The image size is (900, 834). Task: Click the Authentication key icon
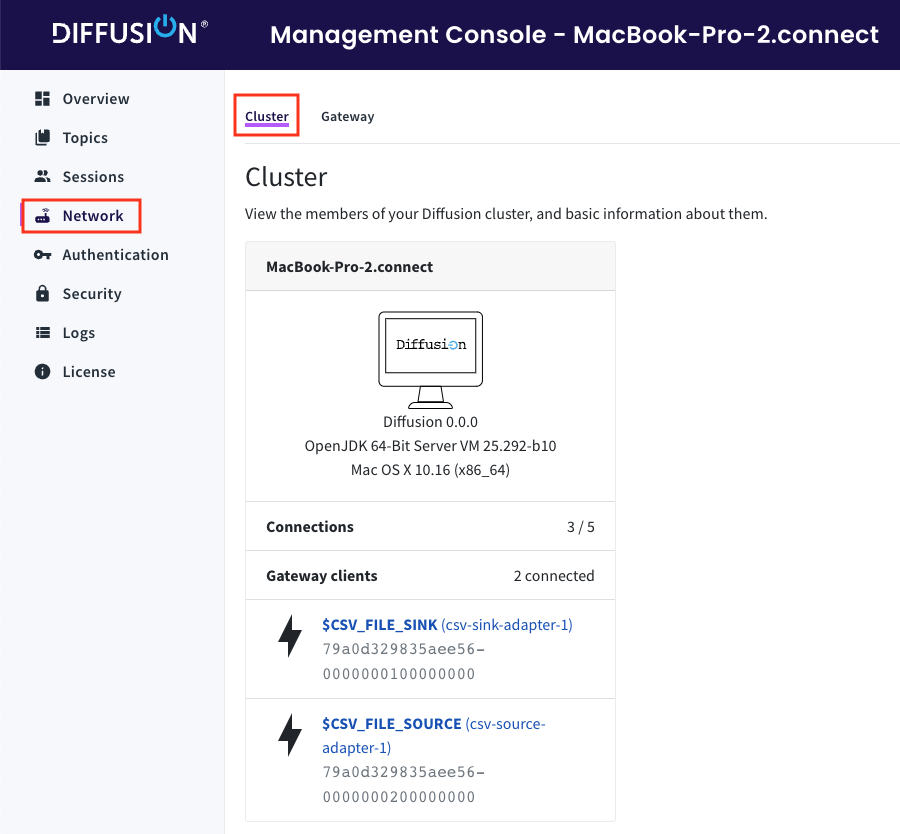pos(42,255)
